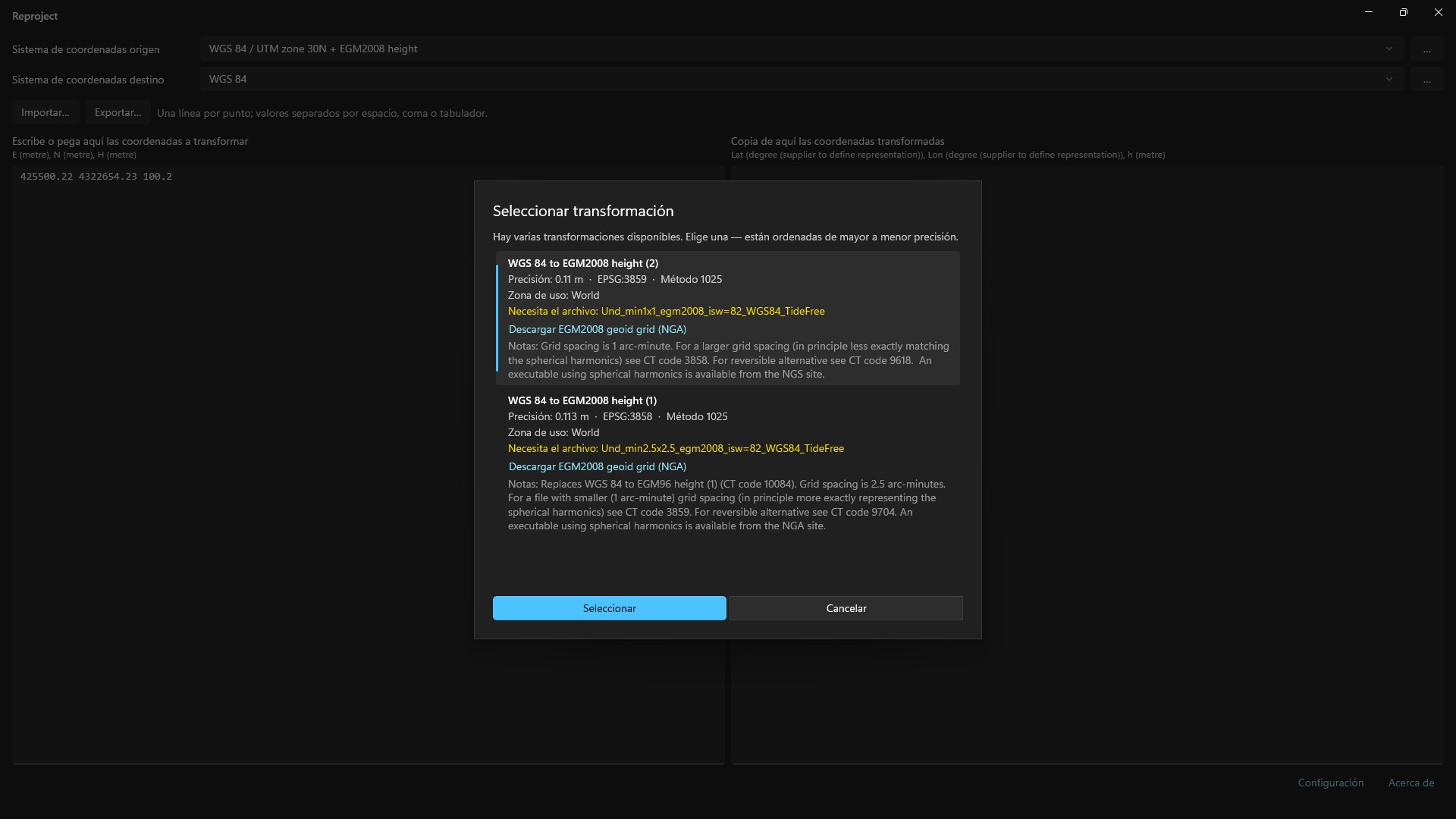Select WGS 84 to EGM2008 height (2) transformation
This screenshot has width=1456, height=819.
728,318
